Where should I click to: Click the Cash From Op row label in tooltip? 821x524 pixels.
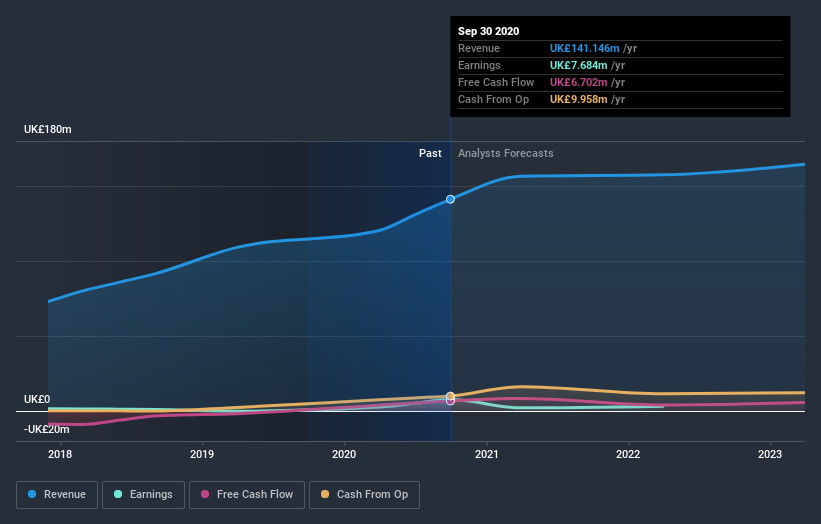pyautogui.click(x=493, y=99)
